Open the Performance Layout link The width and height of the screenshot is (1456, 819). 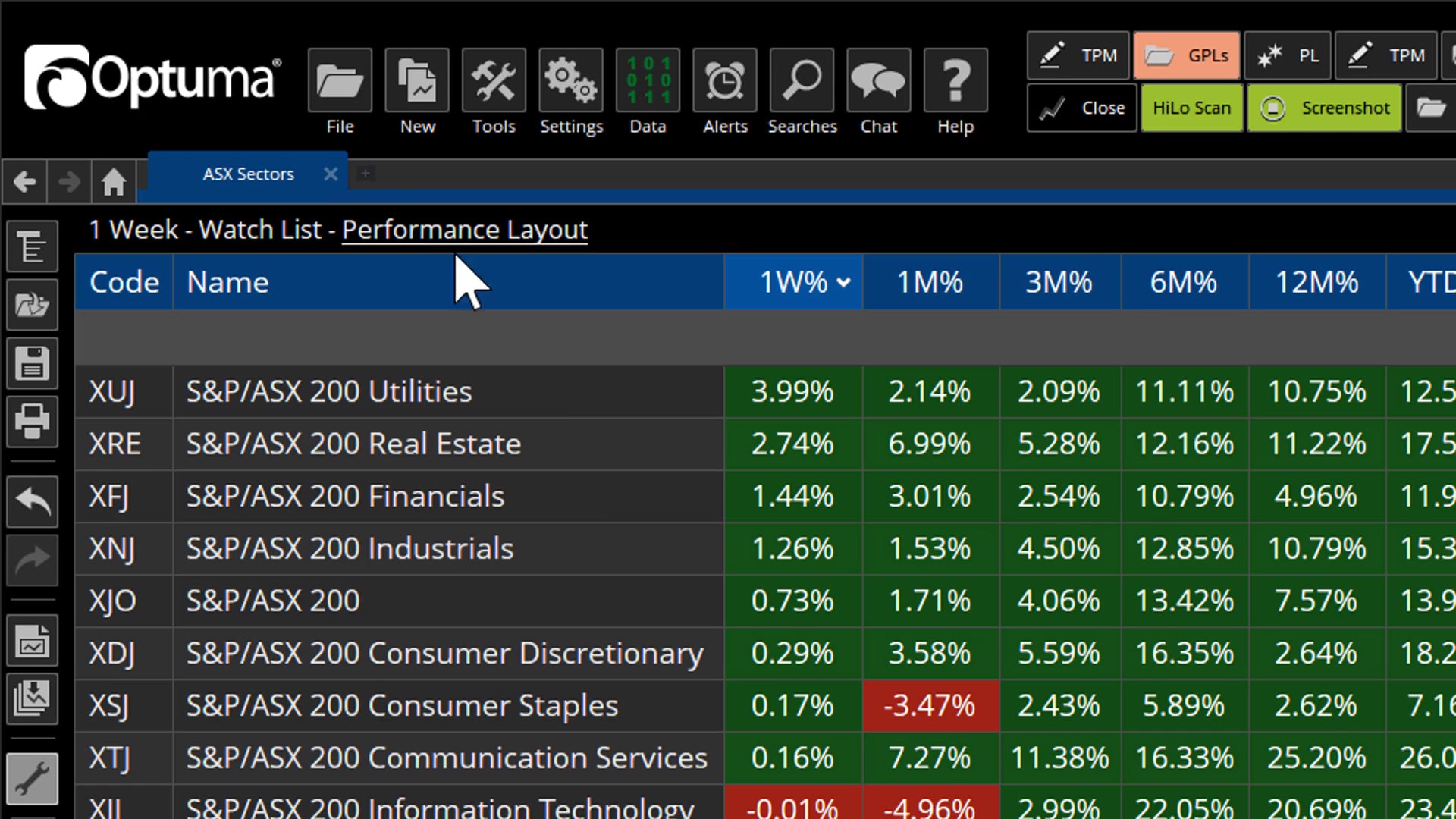465,230
